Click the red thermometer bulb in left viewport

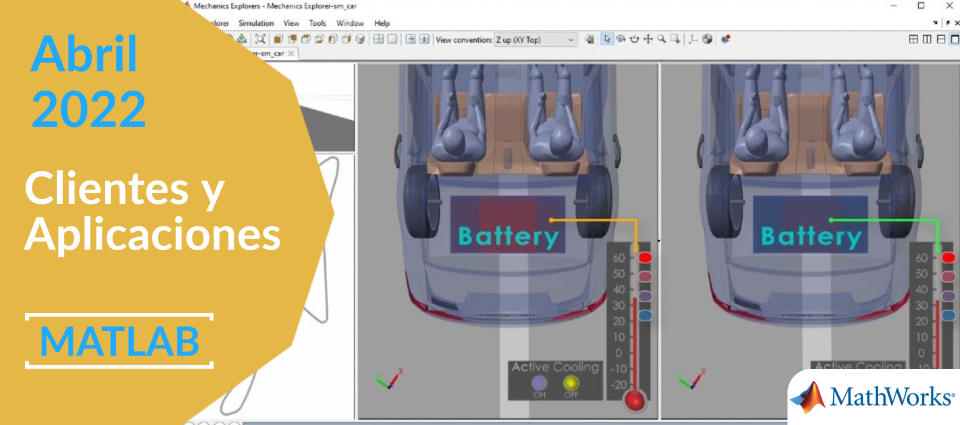[635, 400]
